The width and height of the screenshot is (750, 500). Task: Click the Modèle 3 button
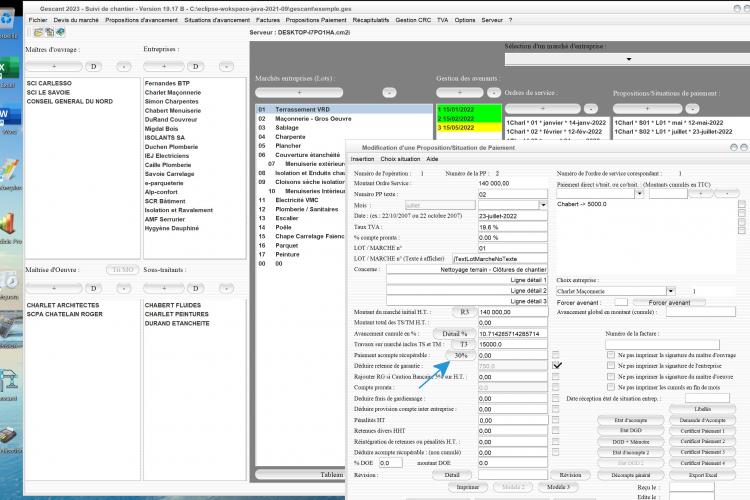(x=558, y=487)
